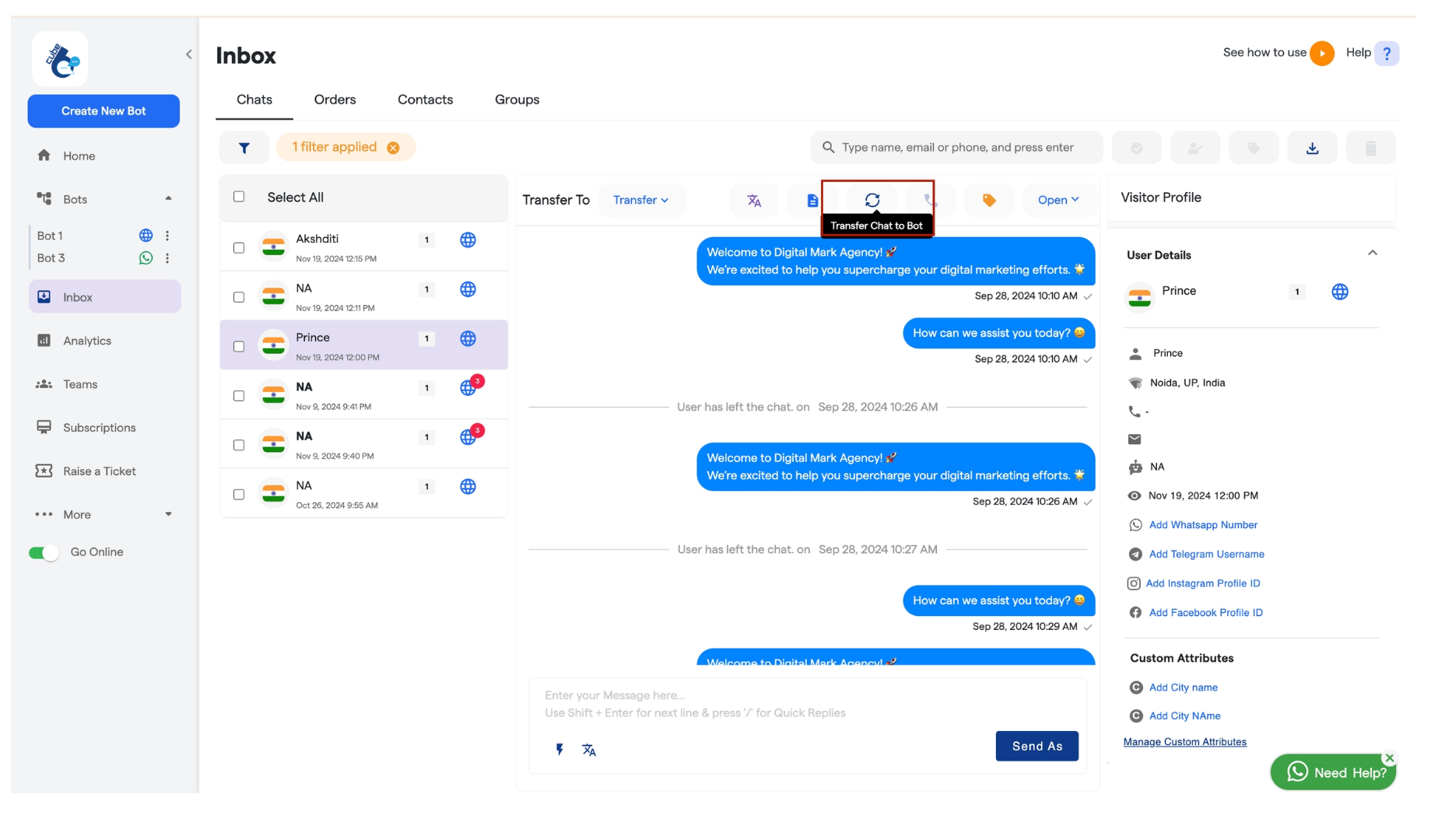
Task: Collapse the Bots section arrow
Action: tap(168, 199)
